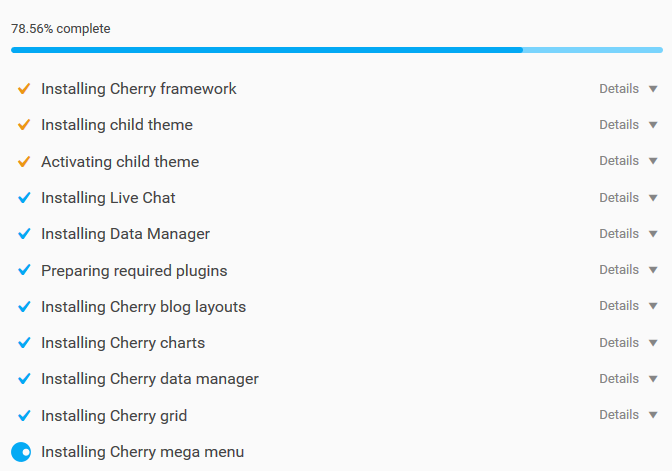Click blue checkmark next to Installing Cherry grid
The width and height of the screenshot is (672, 471).
[24, 415]
